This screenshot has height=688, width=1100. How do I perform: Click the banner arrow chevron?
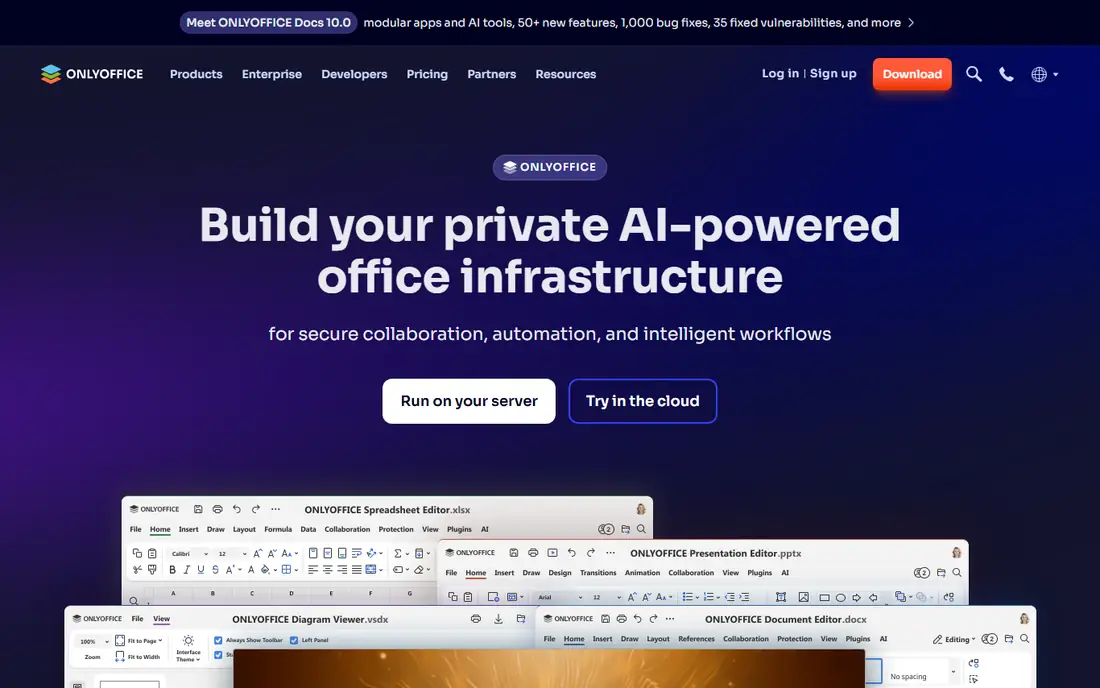click(911, 22)
